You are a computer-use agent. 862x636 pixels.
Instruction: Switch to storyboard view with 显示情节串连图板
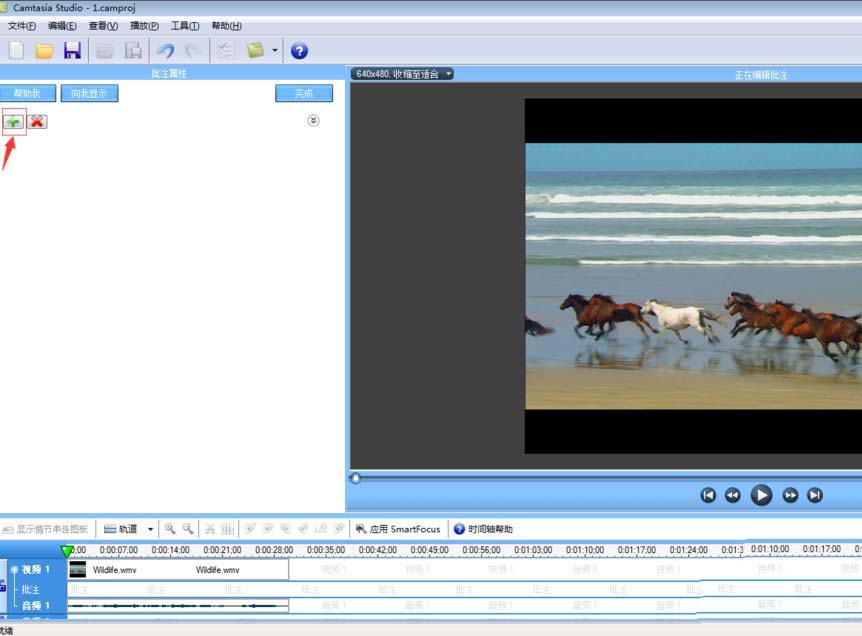pyautogui.click(x=48, y=529)
